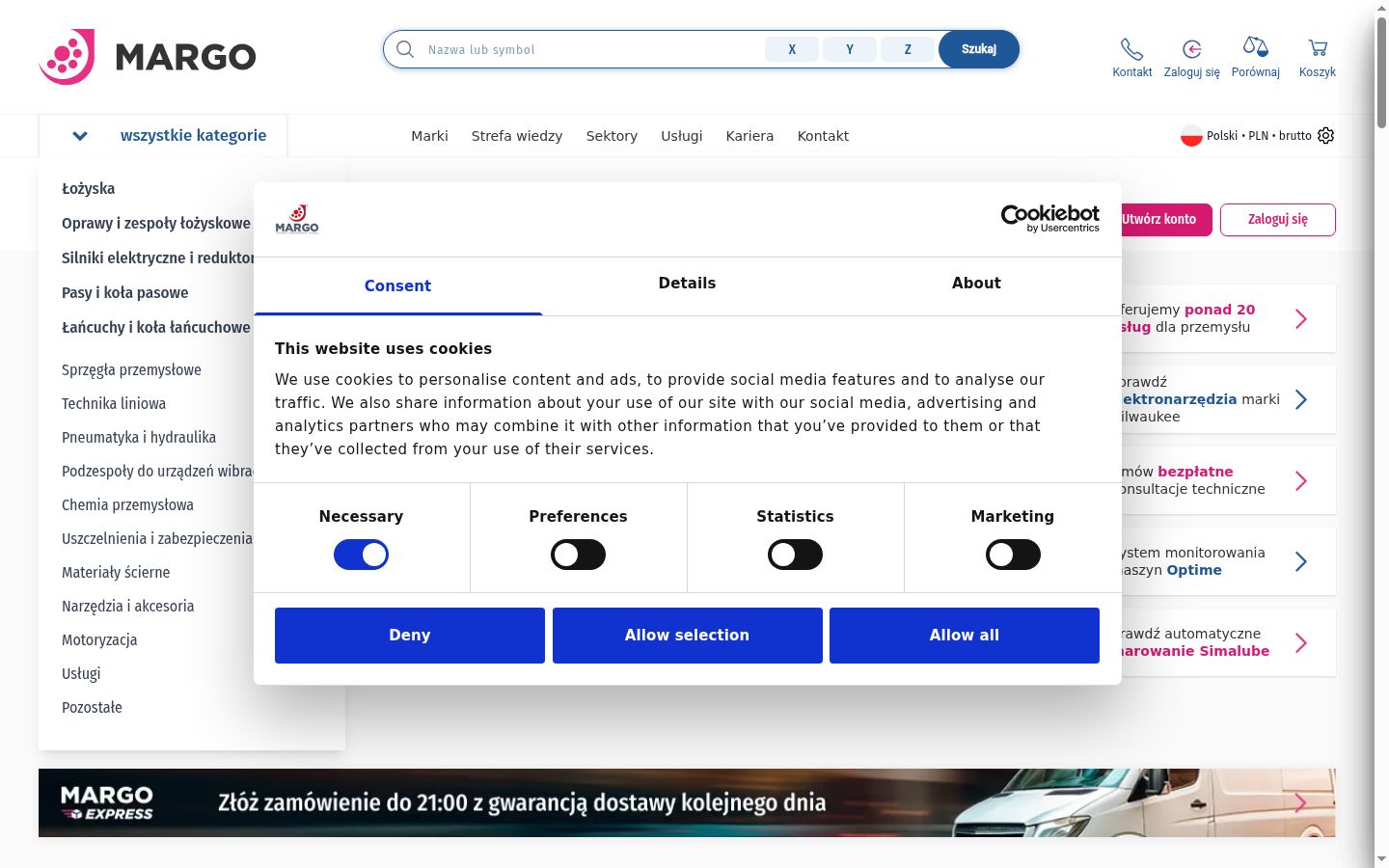The width and height of the screenshot is (1389, 868).
Task: Select the X dimension search filter
Action: click(792, 49)
